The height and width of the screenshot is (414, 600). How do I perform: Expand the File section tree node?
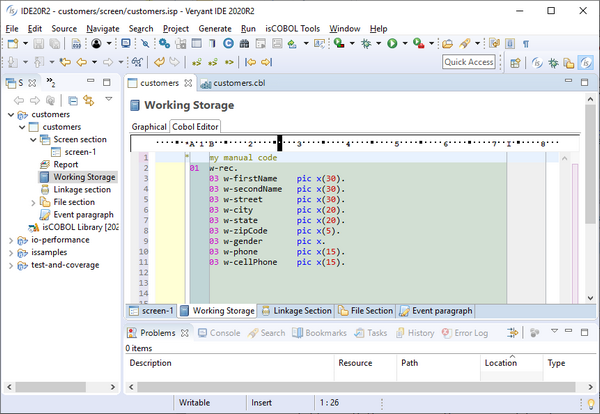click(33, 202)
